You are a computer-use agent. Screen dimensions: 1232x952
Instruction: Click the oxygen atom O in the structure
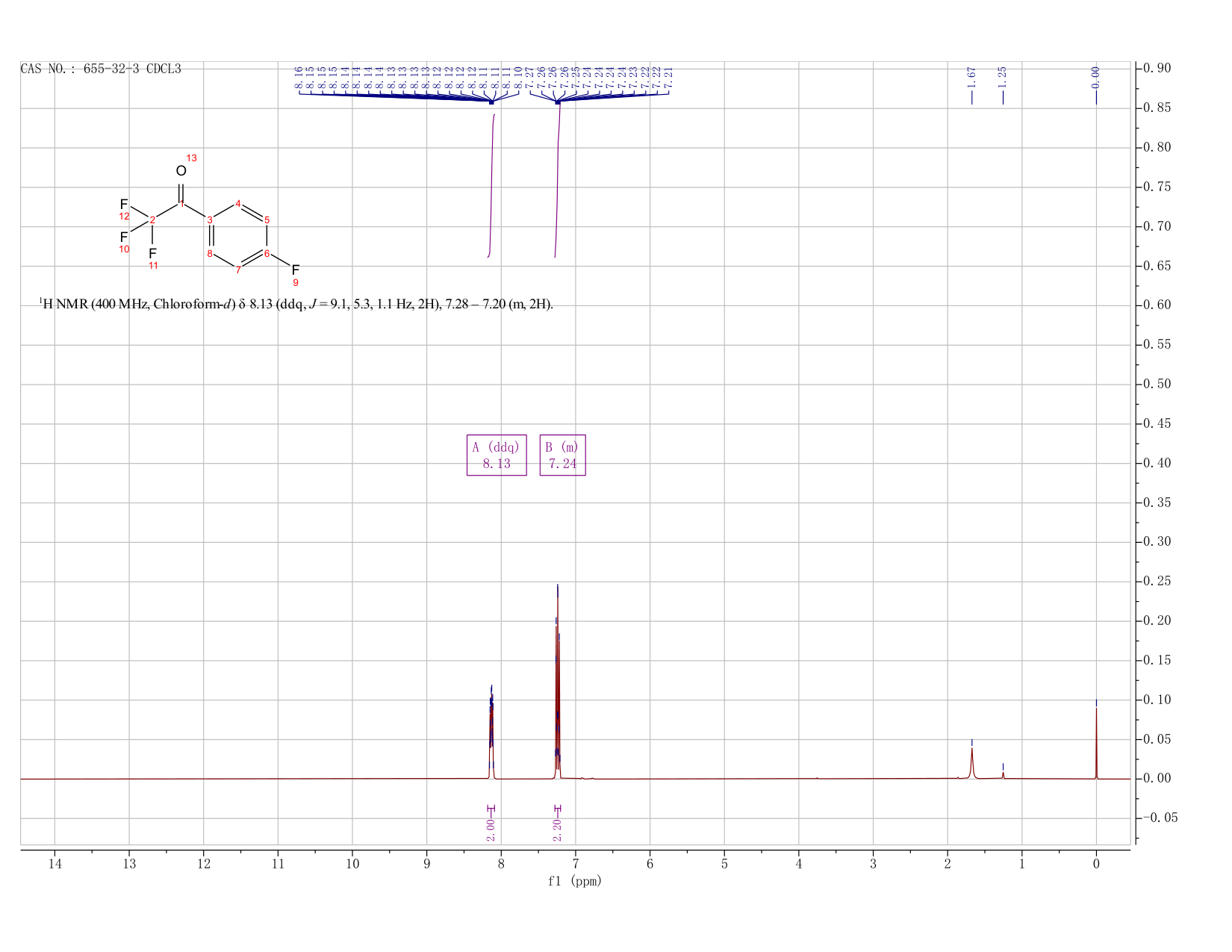click(181, 171)
